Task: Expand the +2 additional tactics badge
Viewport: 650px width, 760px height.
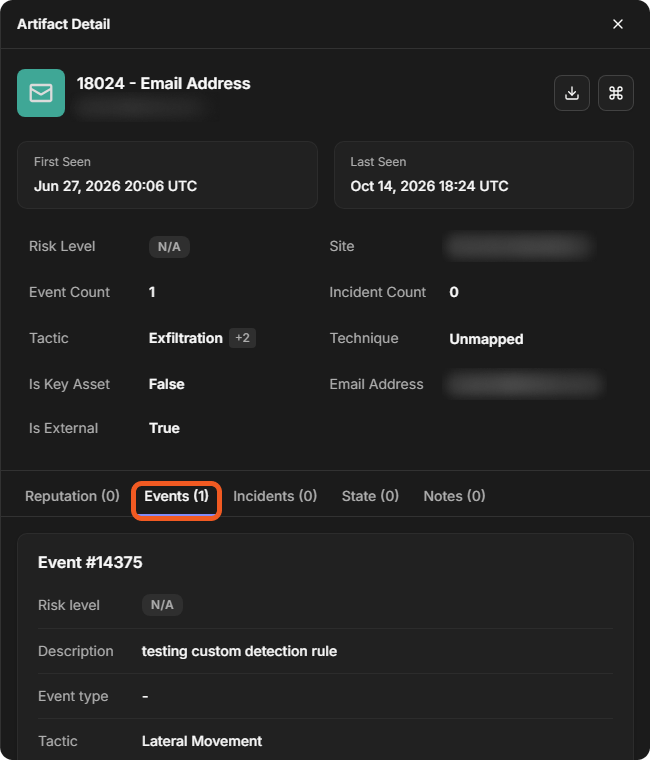Action: coord(242,338)
